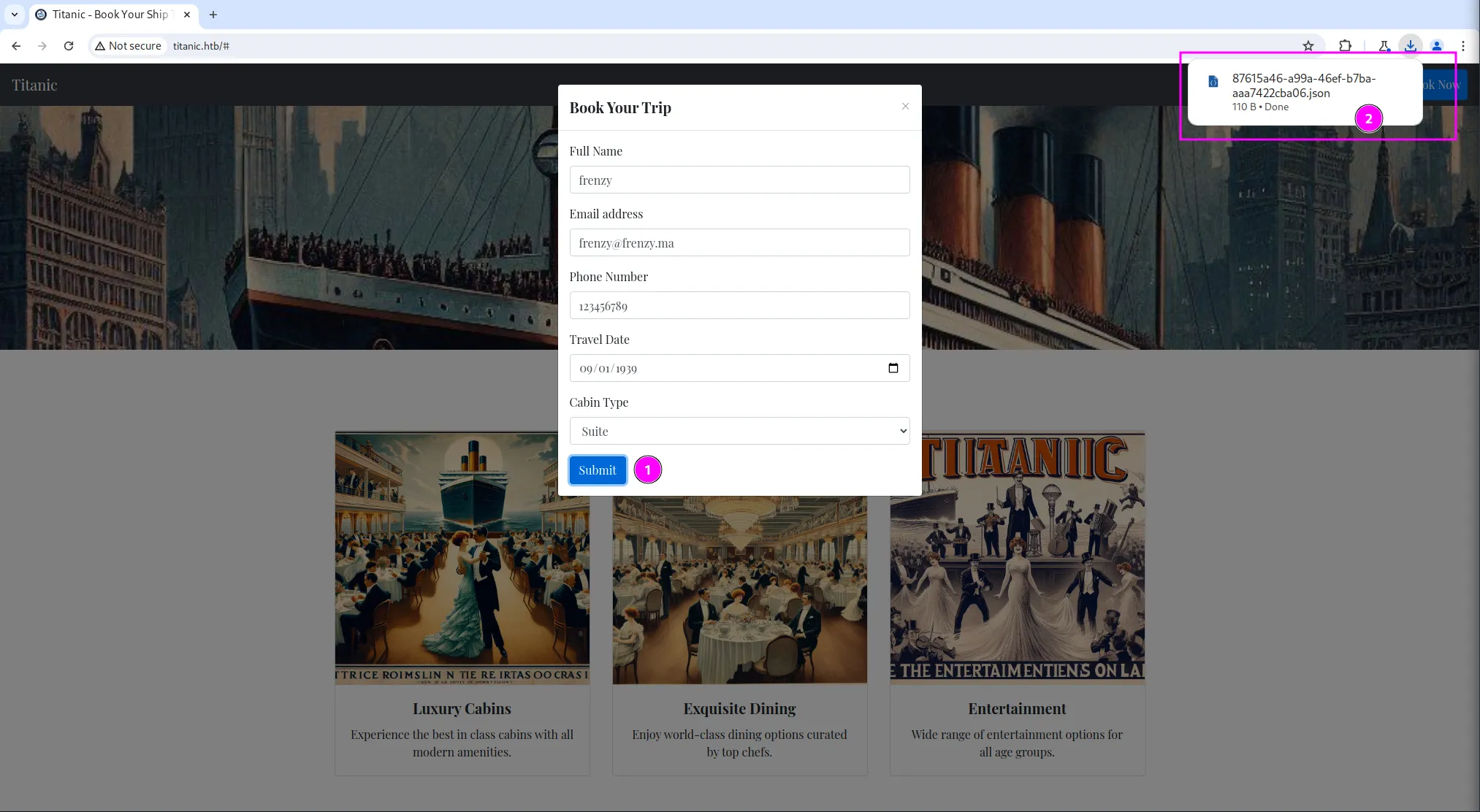Close the Titanic browser tab
Viewport: 1480px width, 812px height.
[187, 15]
